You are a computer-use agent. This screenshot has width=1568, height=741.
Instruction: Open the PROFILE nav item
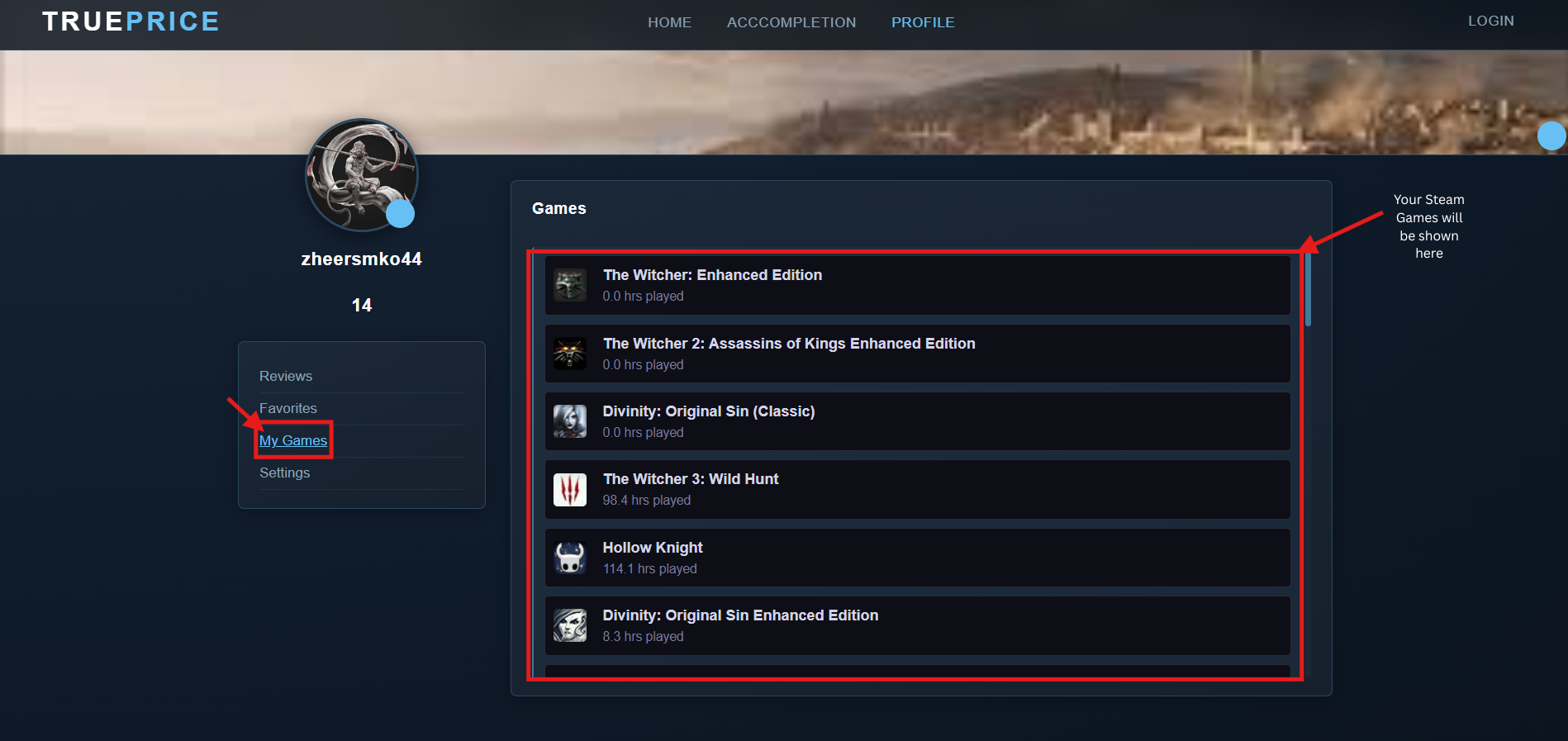[923, 22]
